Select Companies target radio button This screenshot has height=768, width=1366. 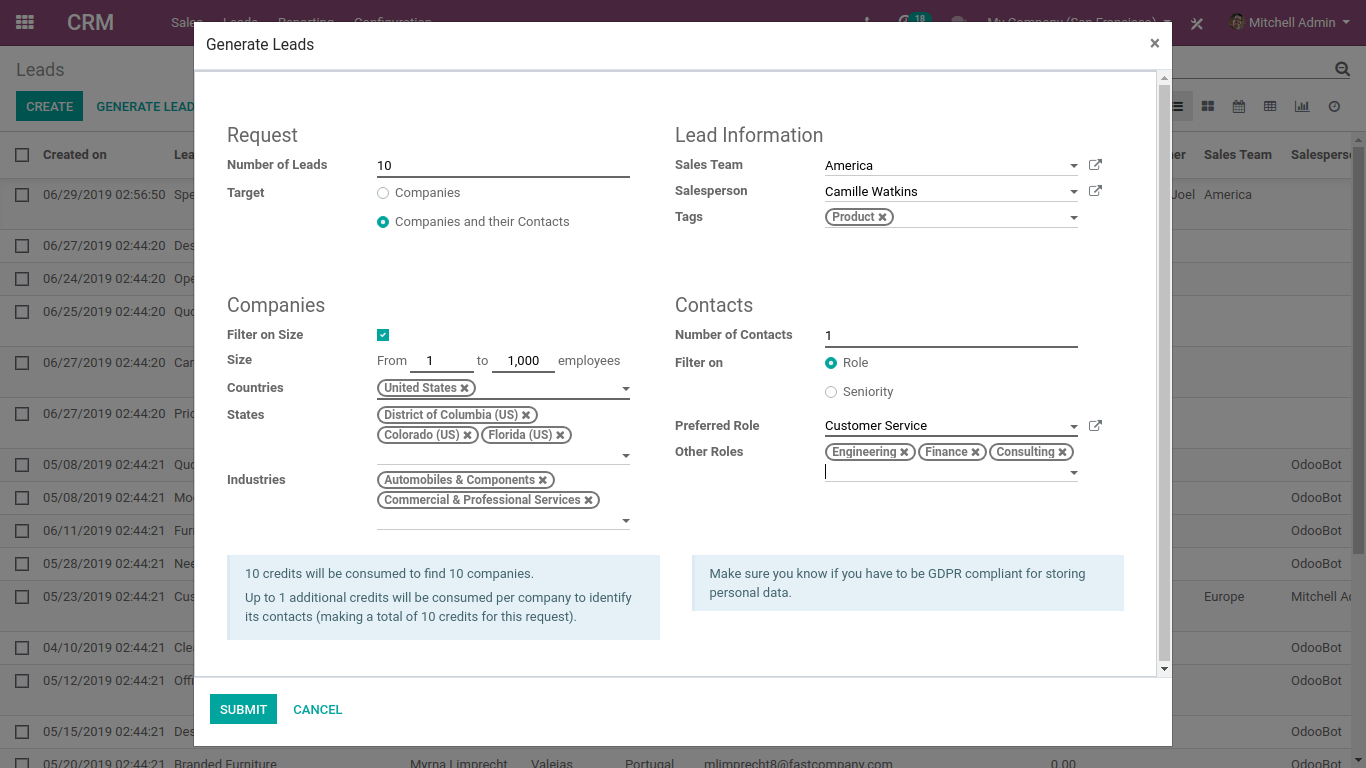pos(383,193)
